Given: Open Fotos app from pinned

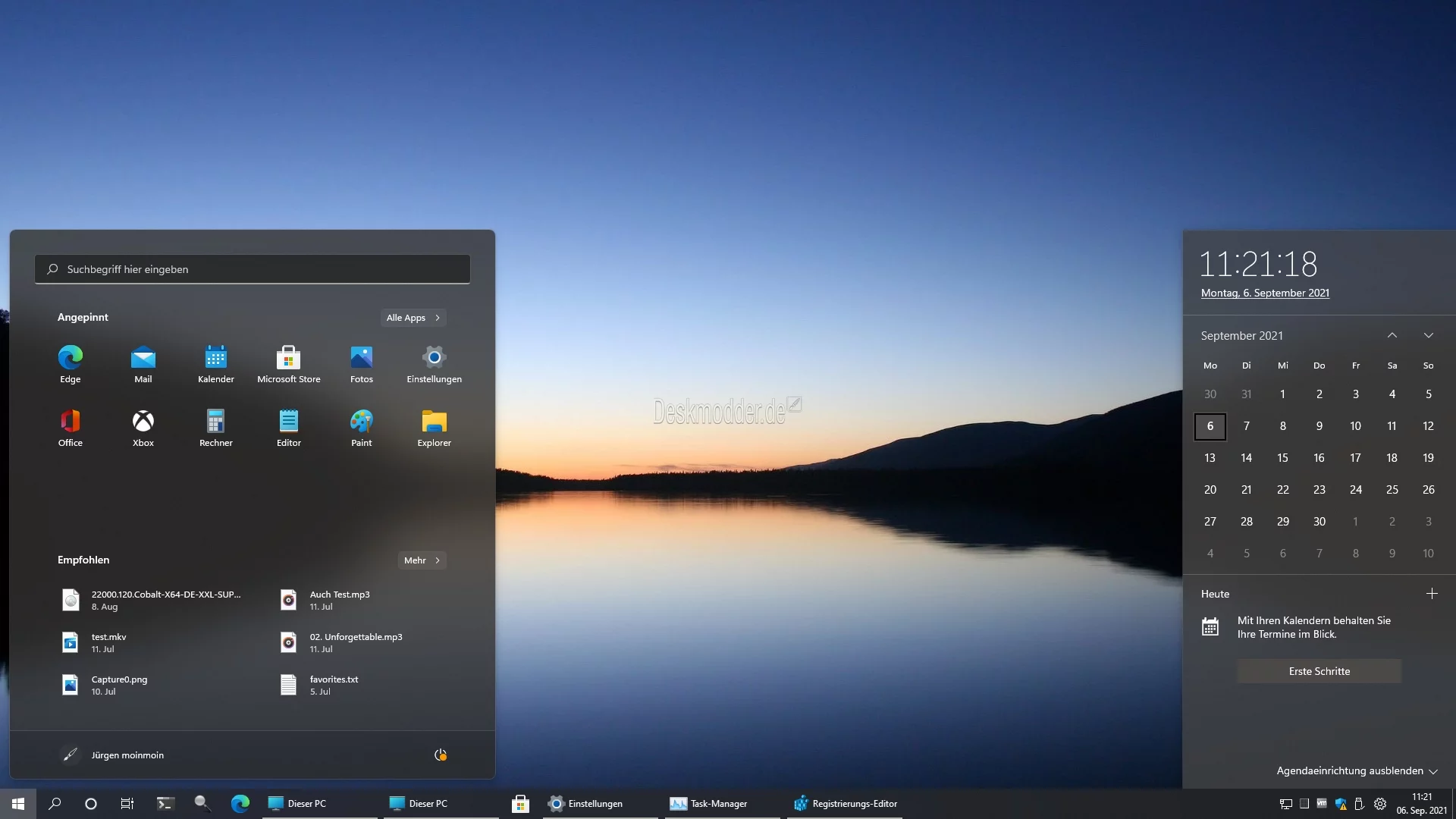Looking at the screenshot, I should click(x=361, y=357).
